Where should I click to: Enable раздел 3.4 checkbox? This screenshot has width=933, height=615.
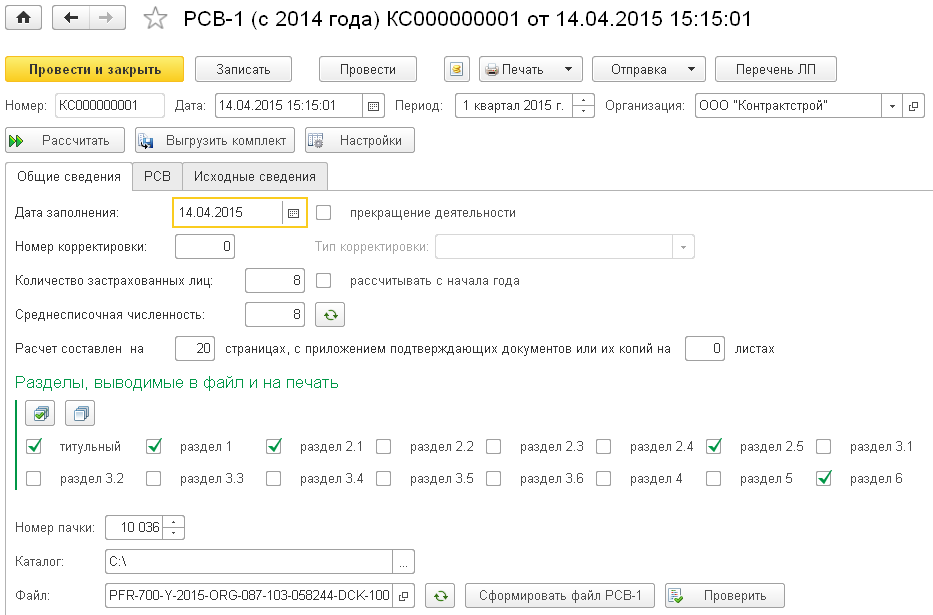pyautogui.click(x=274, y=478)
